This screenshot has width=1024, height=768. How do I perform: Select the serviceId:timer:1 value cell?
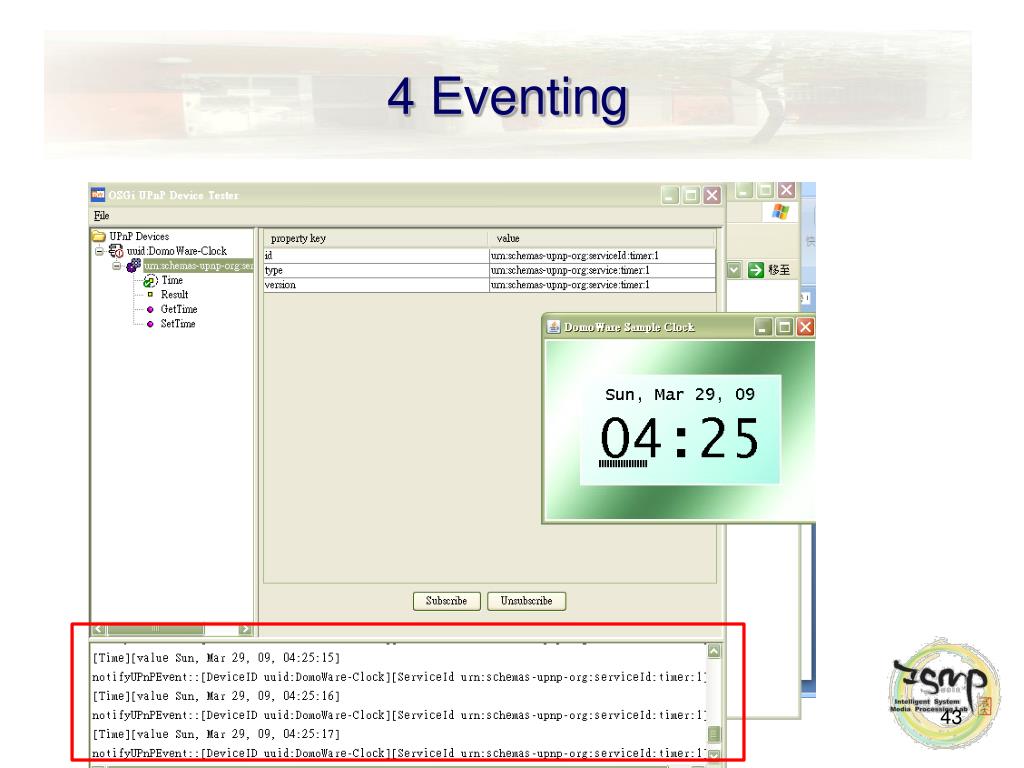[x=602, y=255]
